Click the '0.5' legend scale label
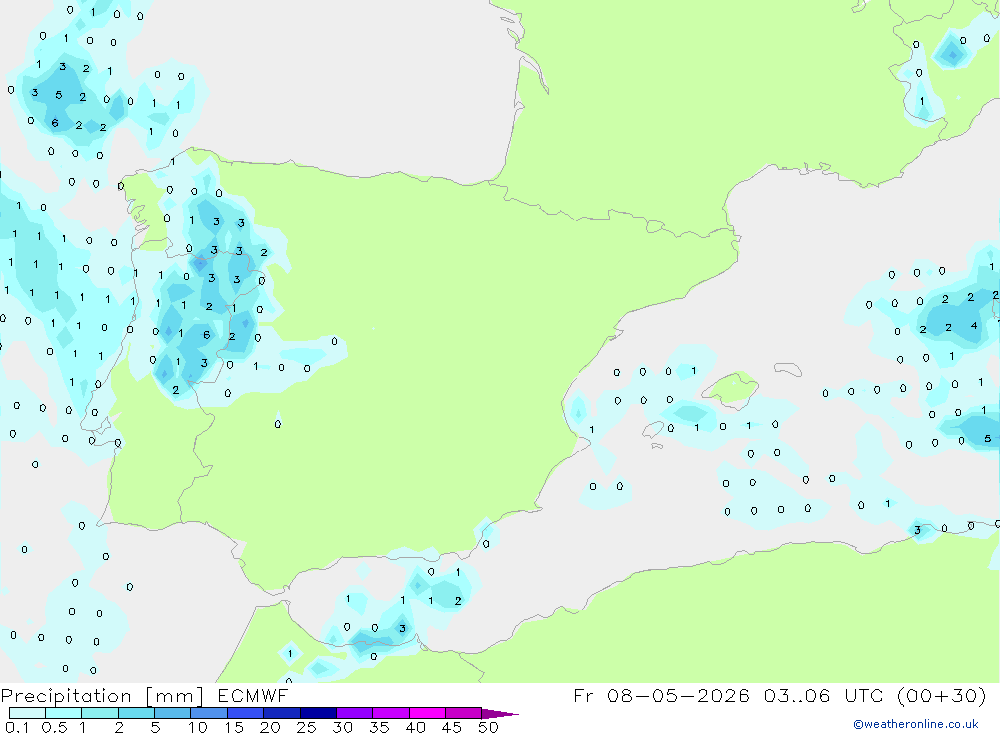 pos(54,727)
